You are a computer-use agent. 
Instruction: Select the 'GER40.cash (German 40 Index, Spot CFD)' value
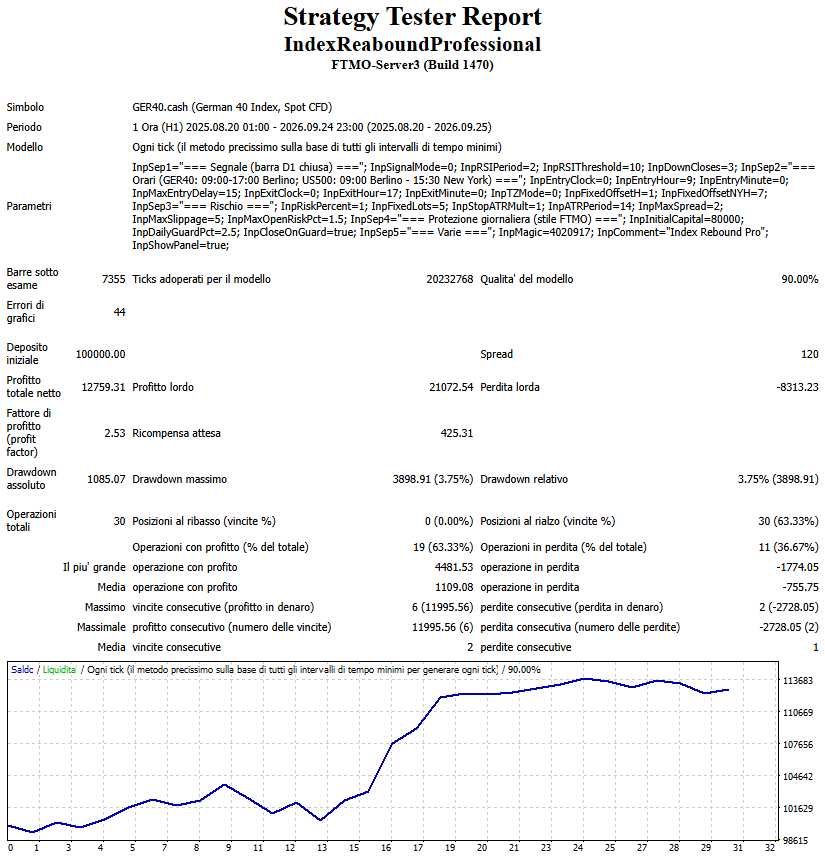point(232,107)
